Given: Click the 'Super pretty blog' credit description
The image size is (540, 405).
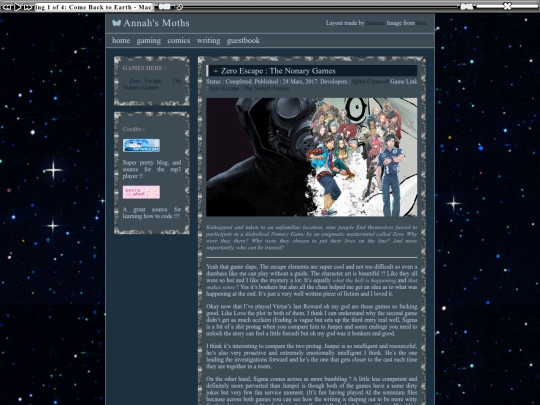Looking at the screenshot, I should (152, 169).
